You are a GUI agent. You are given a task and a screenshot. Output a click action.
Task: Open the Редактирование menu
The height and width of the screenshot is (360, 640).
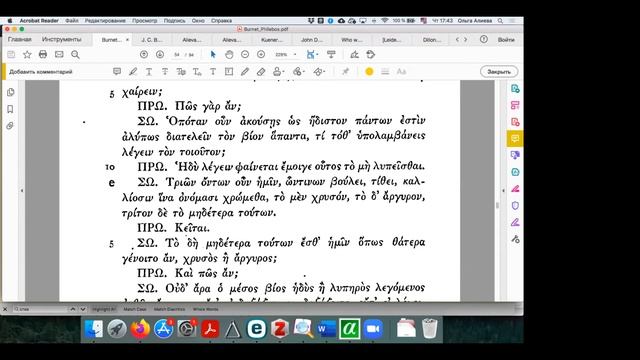pos(105,20)
